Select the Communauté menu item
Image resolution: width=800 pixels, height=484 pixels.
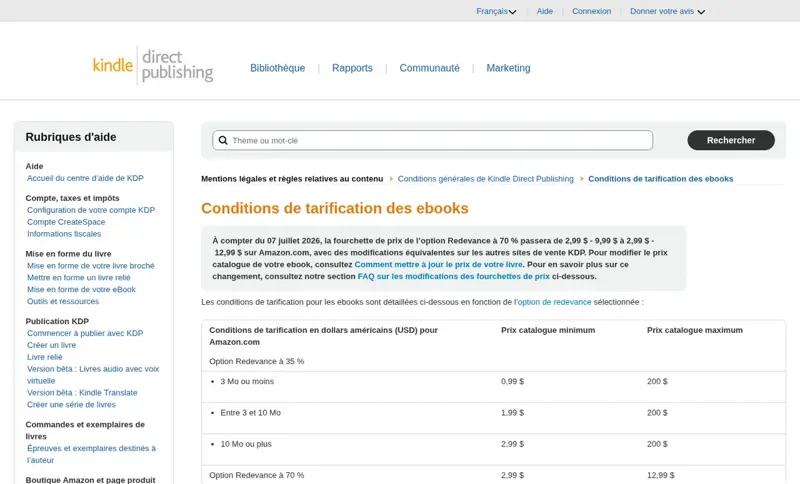coord(429,68)
